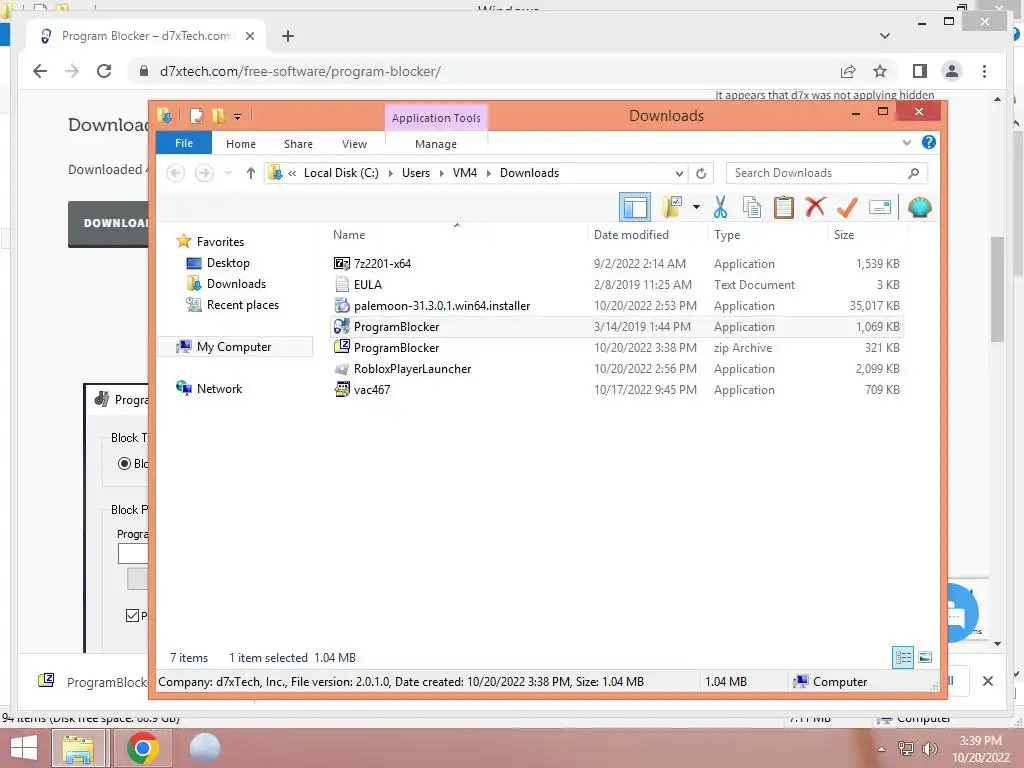1024x768 pixels.
Task: Click the Rename icon in Explorer toolbar
Action: (x=880, y=208)
